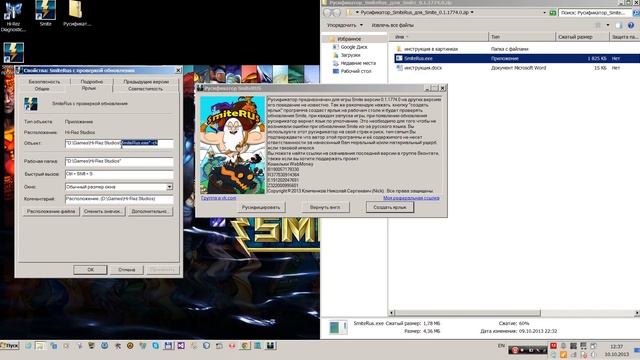This screenshot has height=360, width=640.
Task: Toggle the preview pane button
Action: 619,25
